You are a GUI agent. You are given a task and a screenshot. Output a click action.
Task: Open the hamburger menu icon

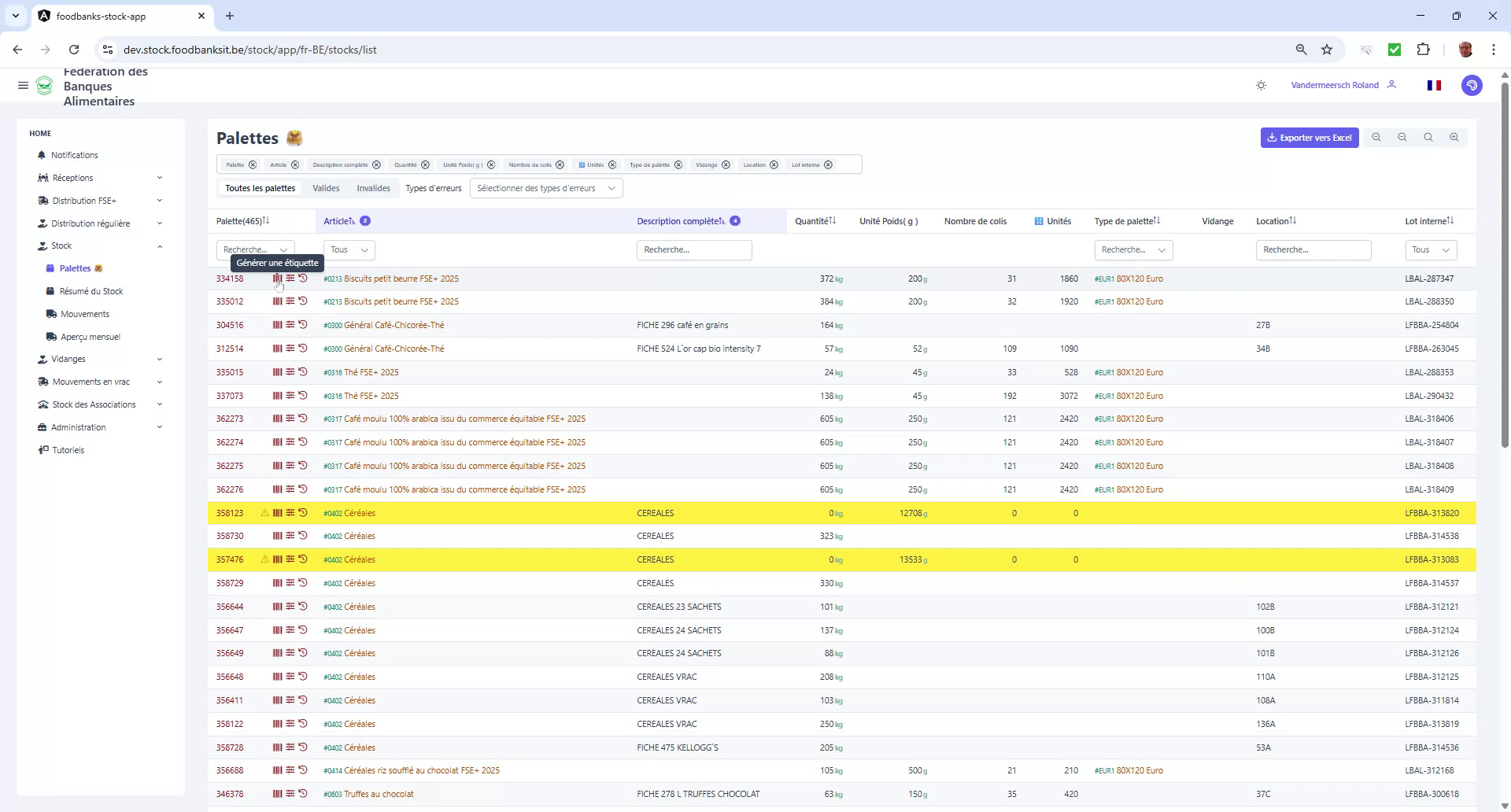click(x=23, y=85)
